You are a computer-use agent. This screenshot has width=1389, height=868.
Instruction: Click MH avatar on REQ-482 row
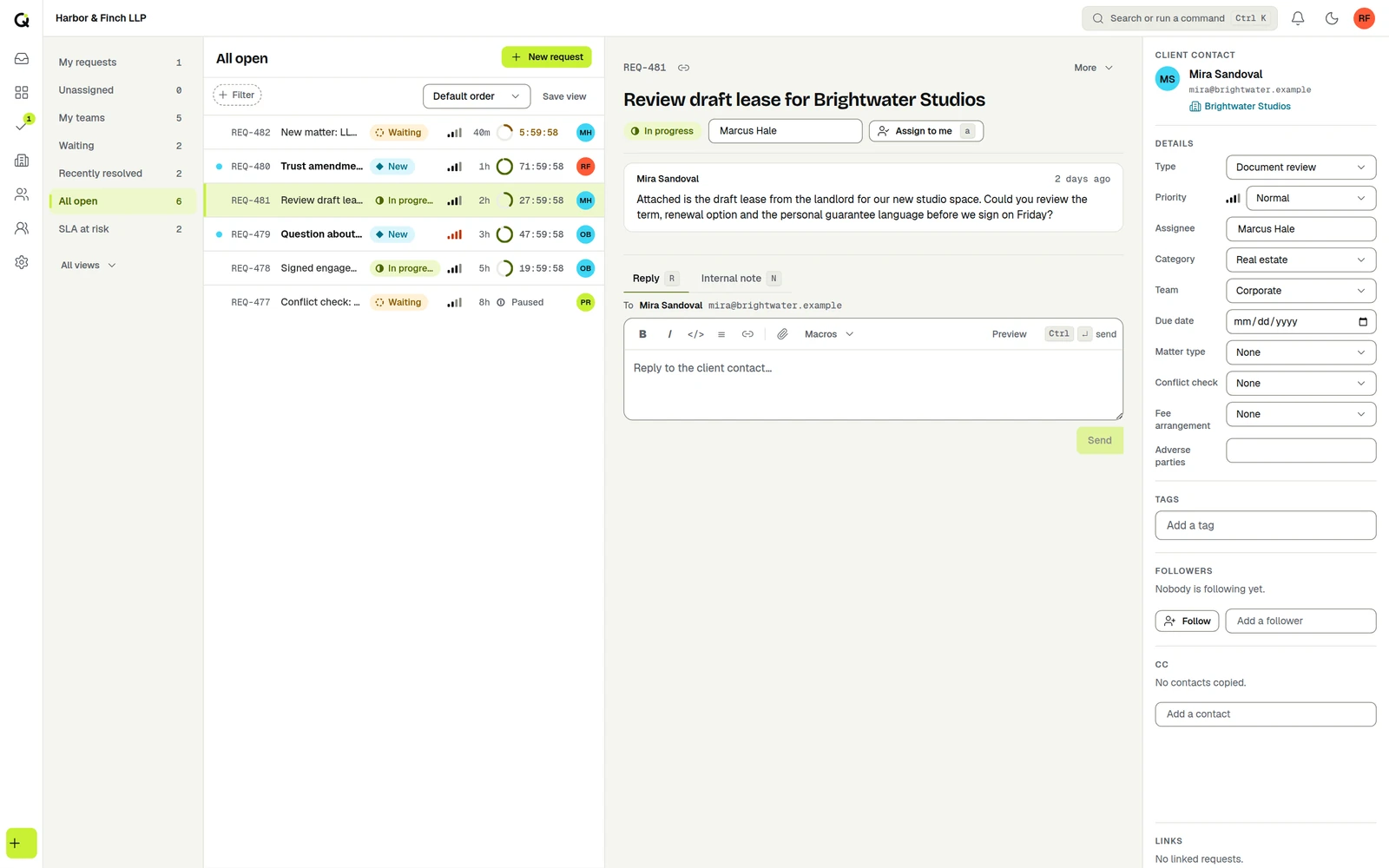[586, 133]
